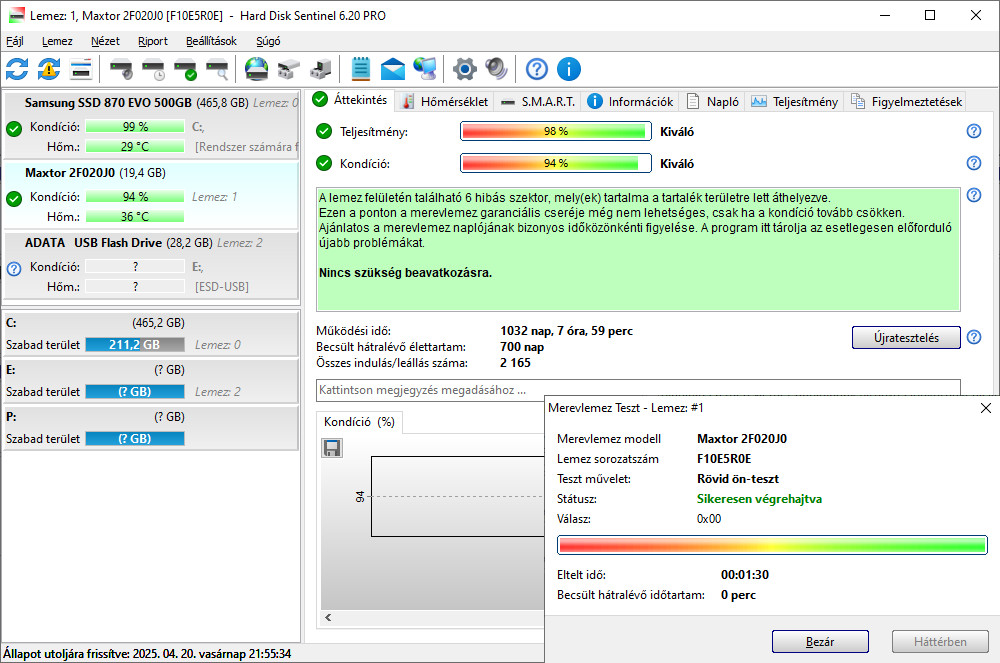Screen dimensions: 1000x663
Task: Open the Fájl menu
Action: pos(15,41)
